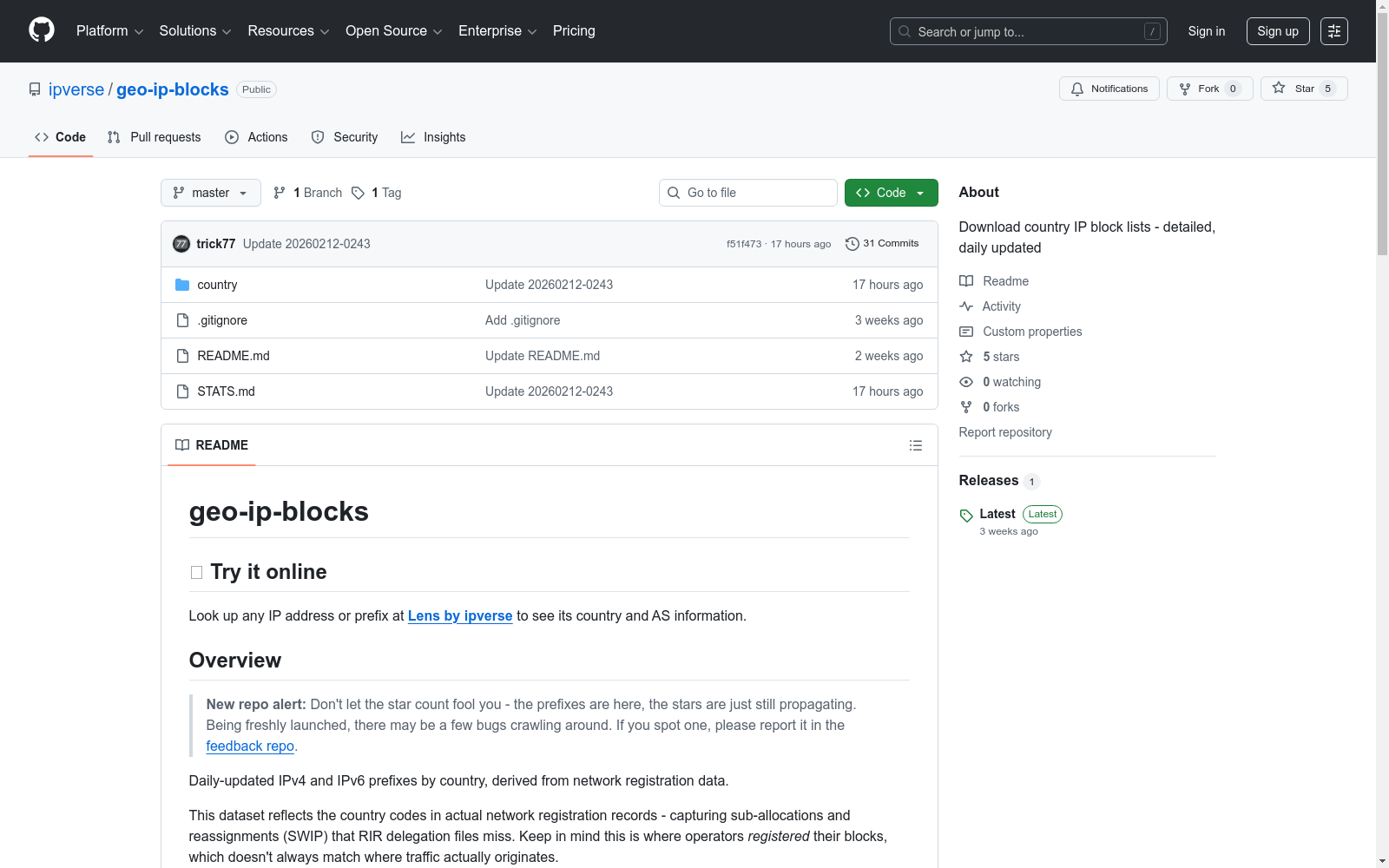
Task: Click the Notifications bell button
Action: 1109,89
